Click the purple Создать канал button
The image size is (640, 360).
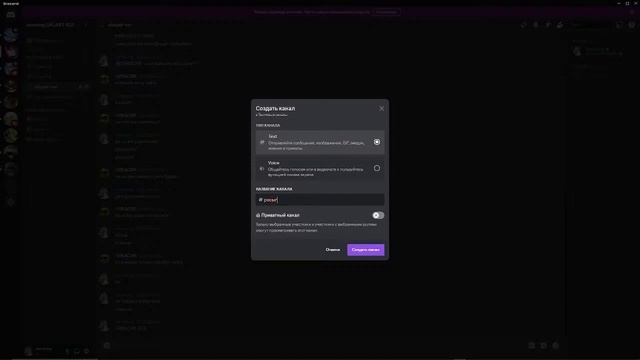(366, 250)
